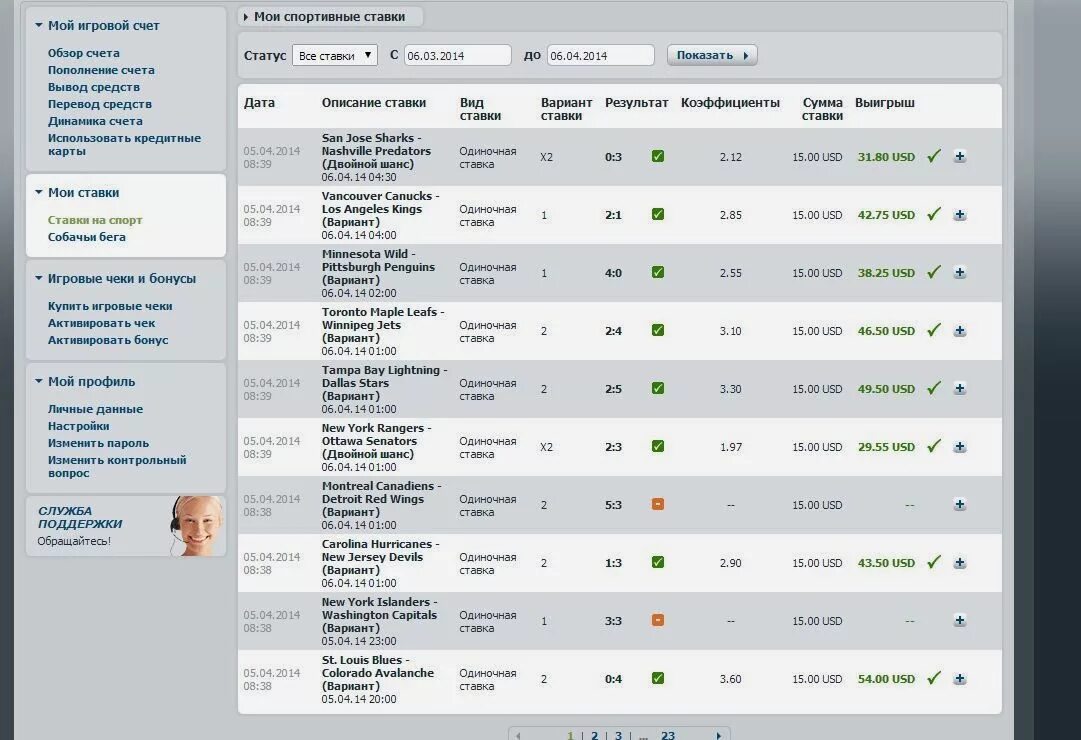Collapse the 'Игровые чеки и бонусы' section
This screenshot has width=1081, height=740.
click(39, 279)
